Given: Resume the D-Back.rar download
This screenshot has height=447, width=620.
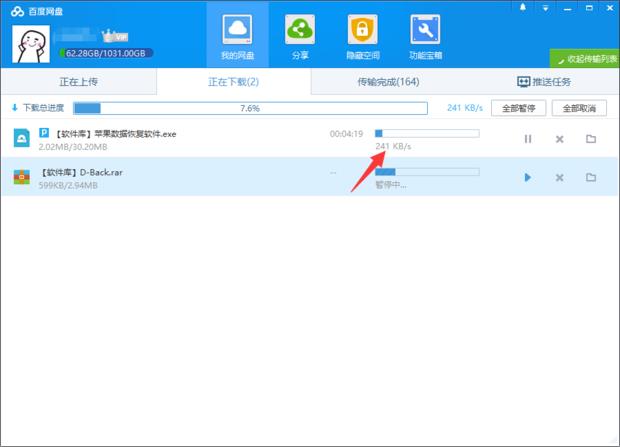Looking at the screenshot, I should click(528, 178).
